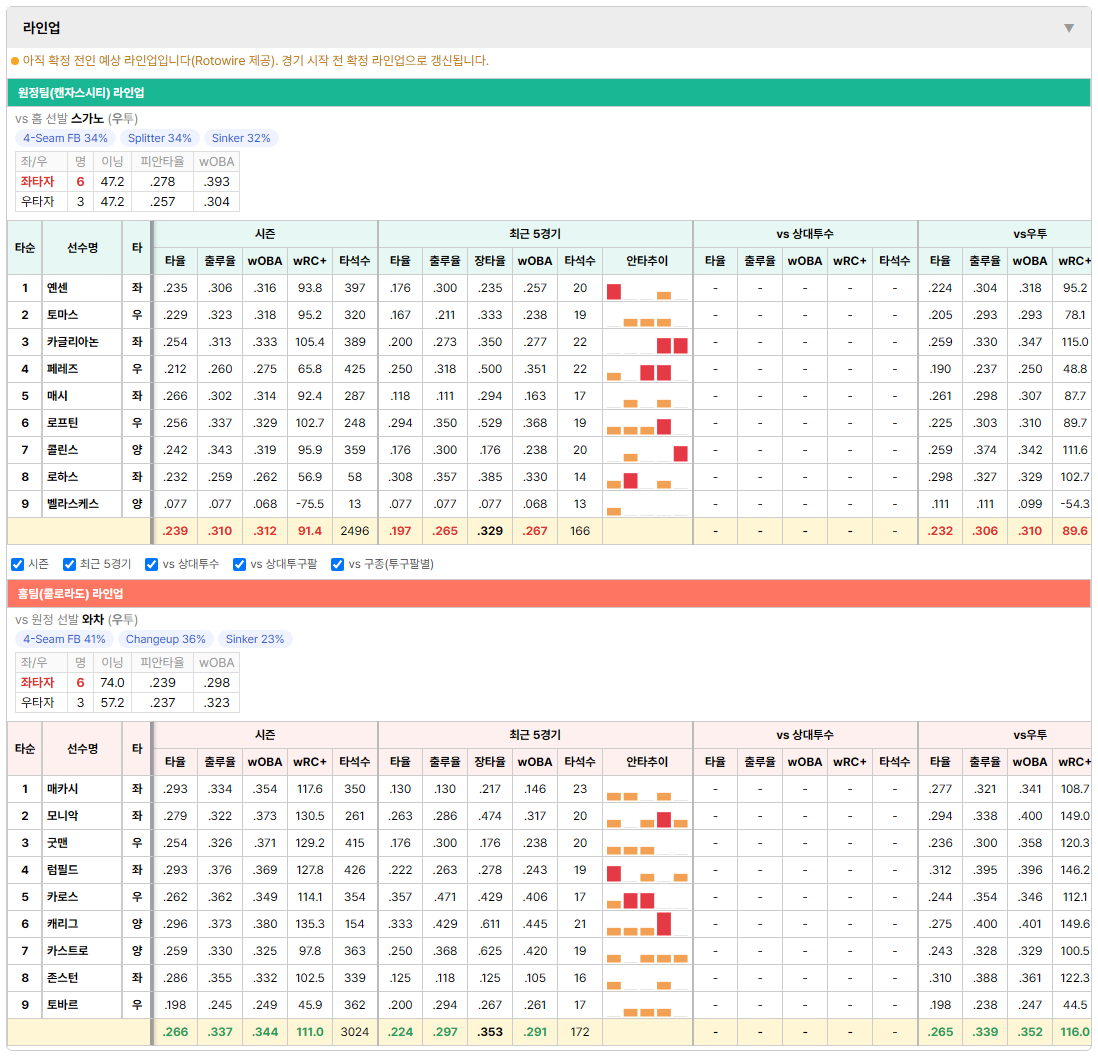The height and width of the screenshot is (1057, 1098).
Task: Click 옌센 hit trend chart
Action: coord(647,288)
